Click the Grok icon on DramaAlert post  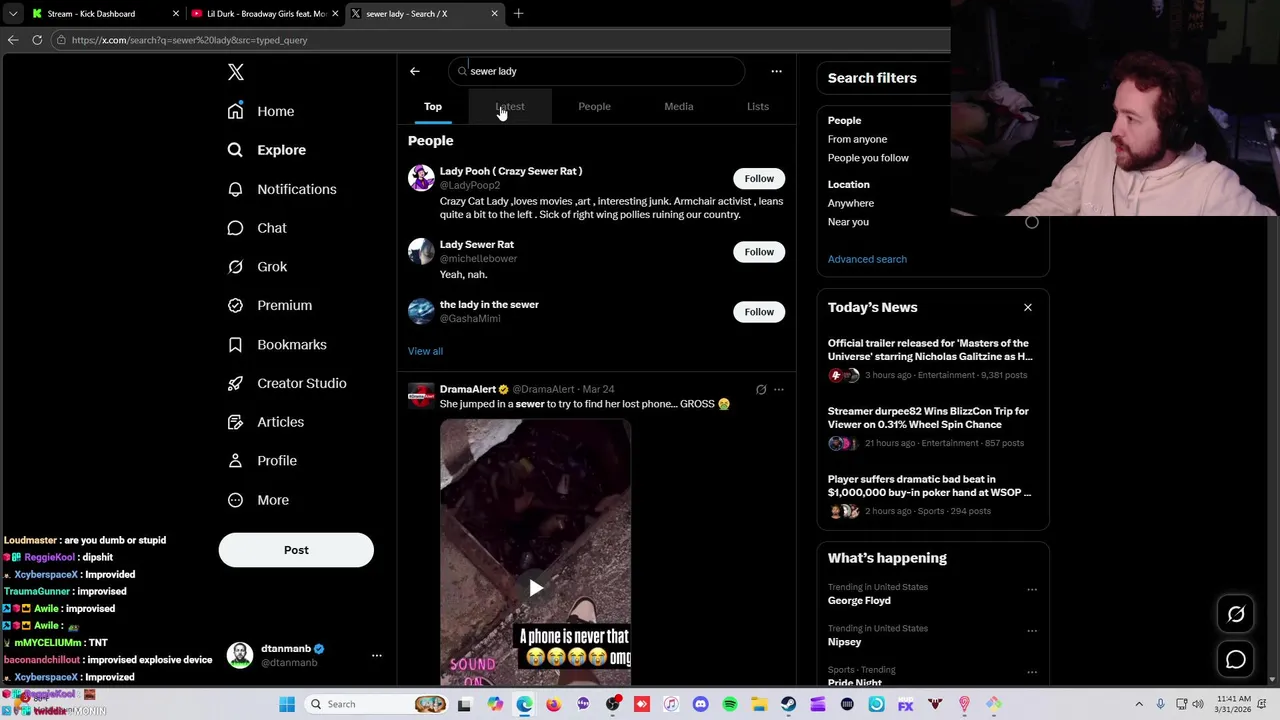click(761, 389)
